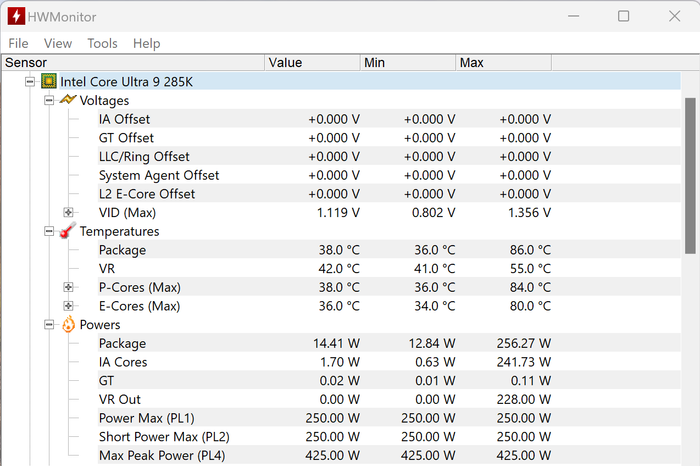Select the L2 E-Core Offset row
700x466 pixels.
pyautogui.click(x=389, y=194)
